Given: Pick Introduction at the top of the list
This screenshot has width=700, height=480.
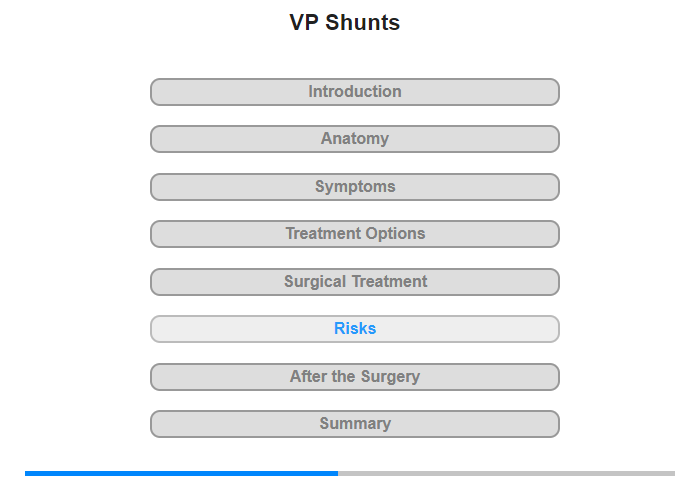Looking at the screenshot, I should [354, 92].
